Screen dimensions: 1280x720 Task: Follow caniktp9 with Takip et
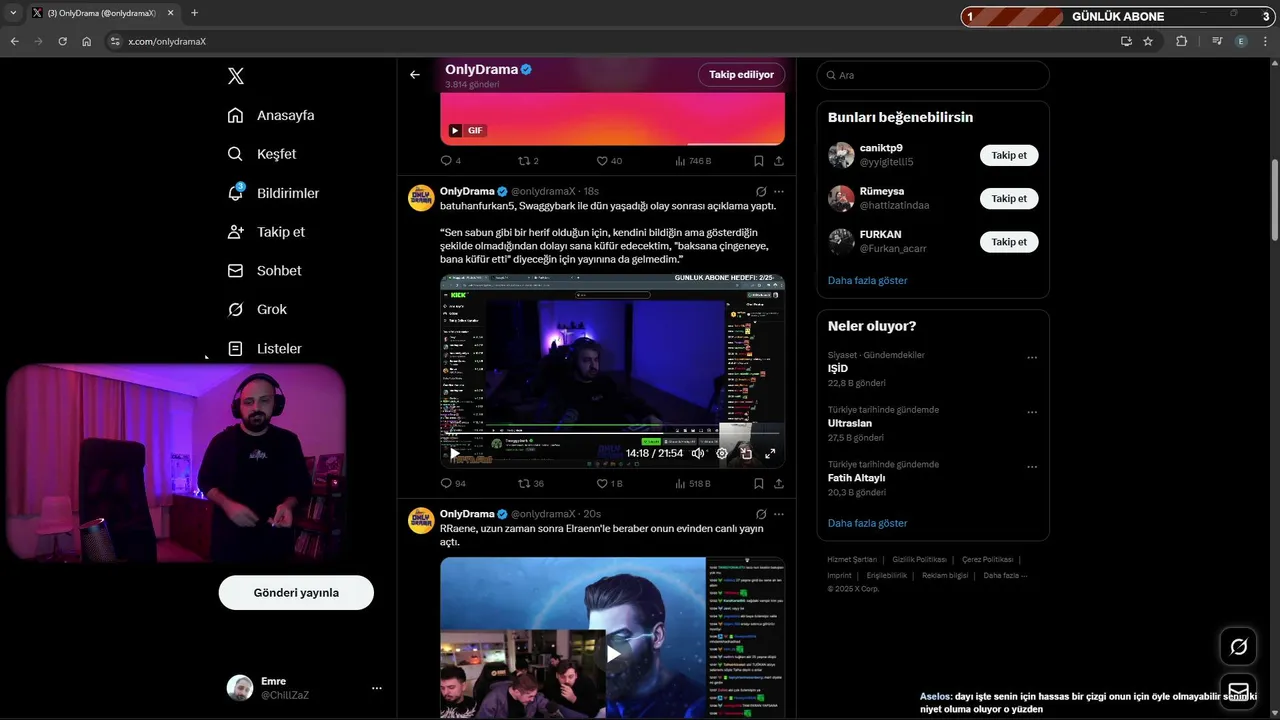(x=1009, y=155)
